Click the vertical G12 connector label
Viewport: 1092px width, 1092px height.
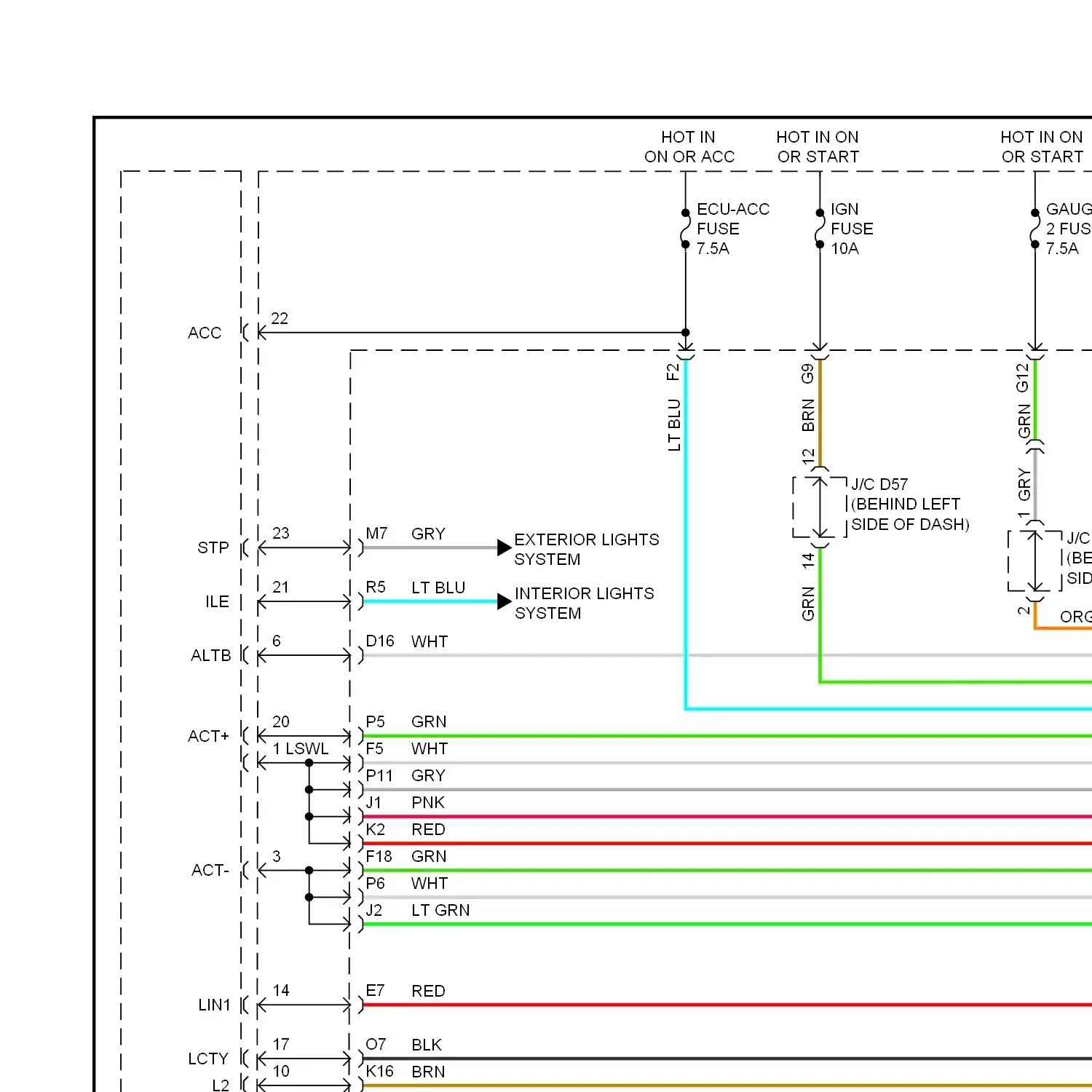(1023, 377)
